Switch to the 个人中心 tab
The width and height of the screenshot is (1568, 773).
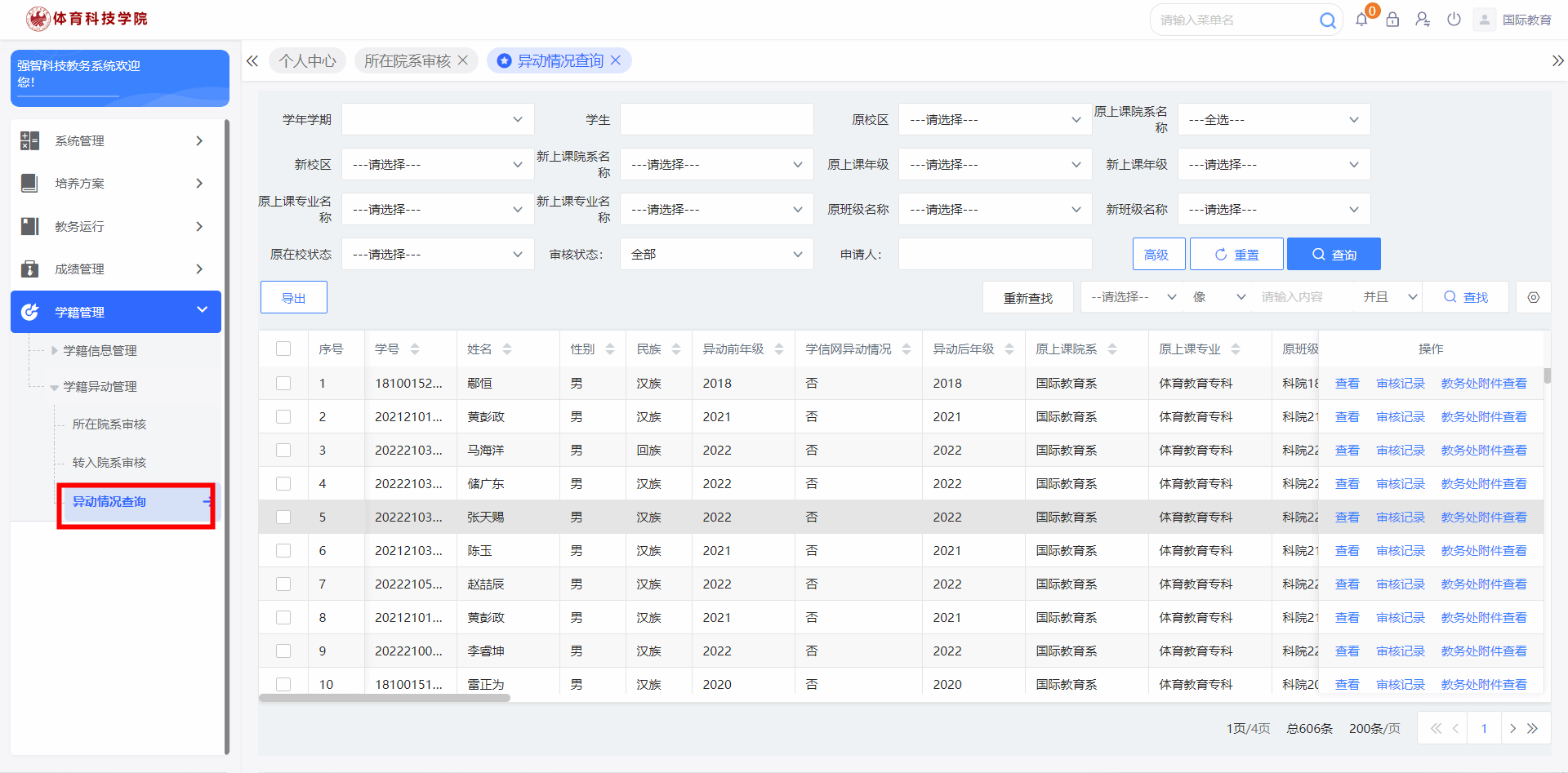coord(307,61)
